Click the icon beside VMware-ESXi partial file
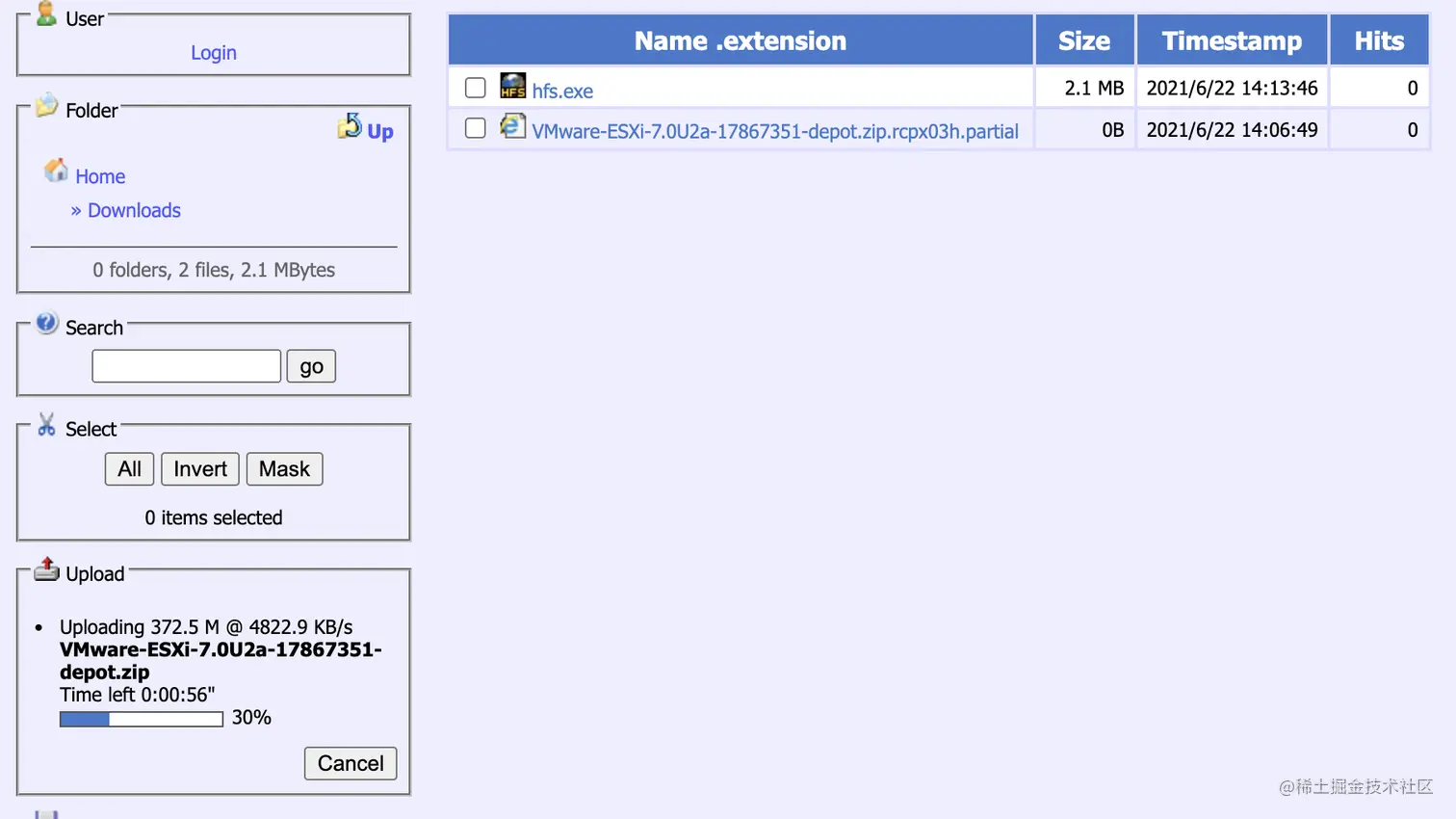Screen dimensions: 1456x819 (512, 126)
